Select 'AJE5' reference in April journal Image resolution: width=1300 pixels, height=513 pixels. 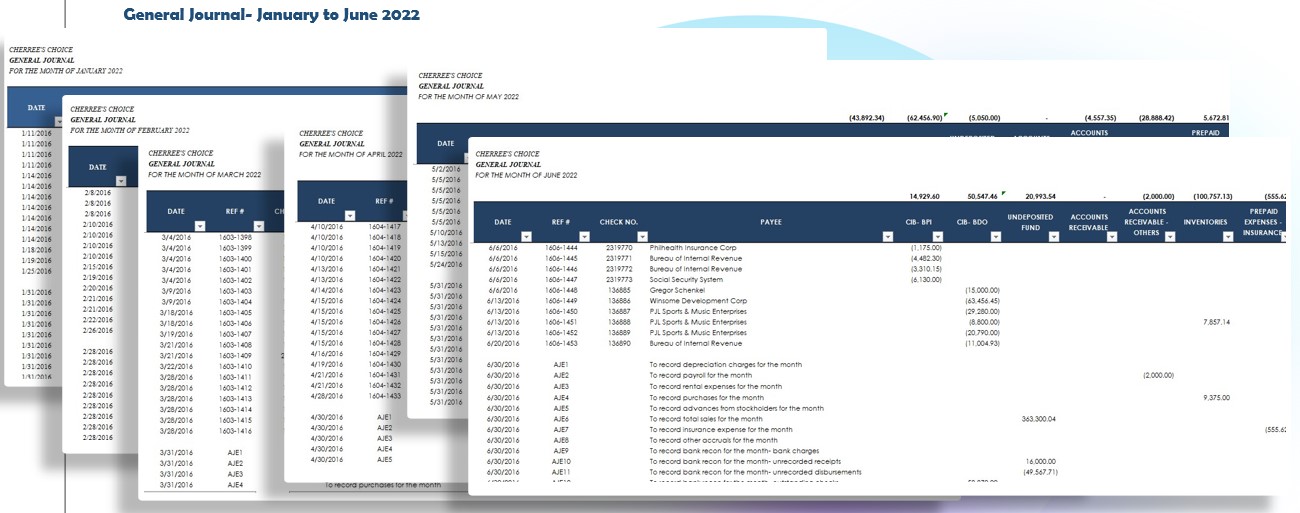[x=386, y=459]
